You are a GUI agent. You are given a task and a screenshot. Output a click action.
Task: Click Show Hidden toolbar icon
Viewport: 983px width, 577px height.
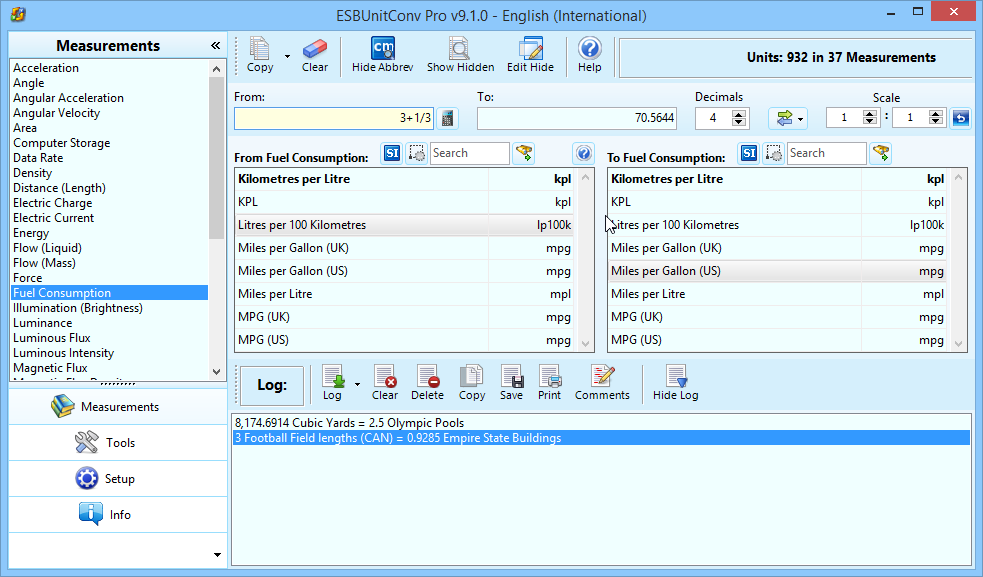460,55
